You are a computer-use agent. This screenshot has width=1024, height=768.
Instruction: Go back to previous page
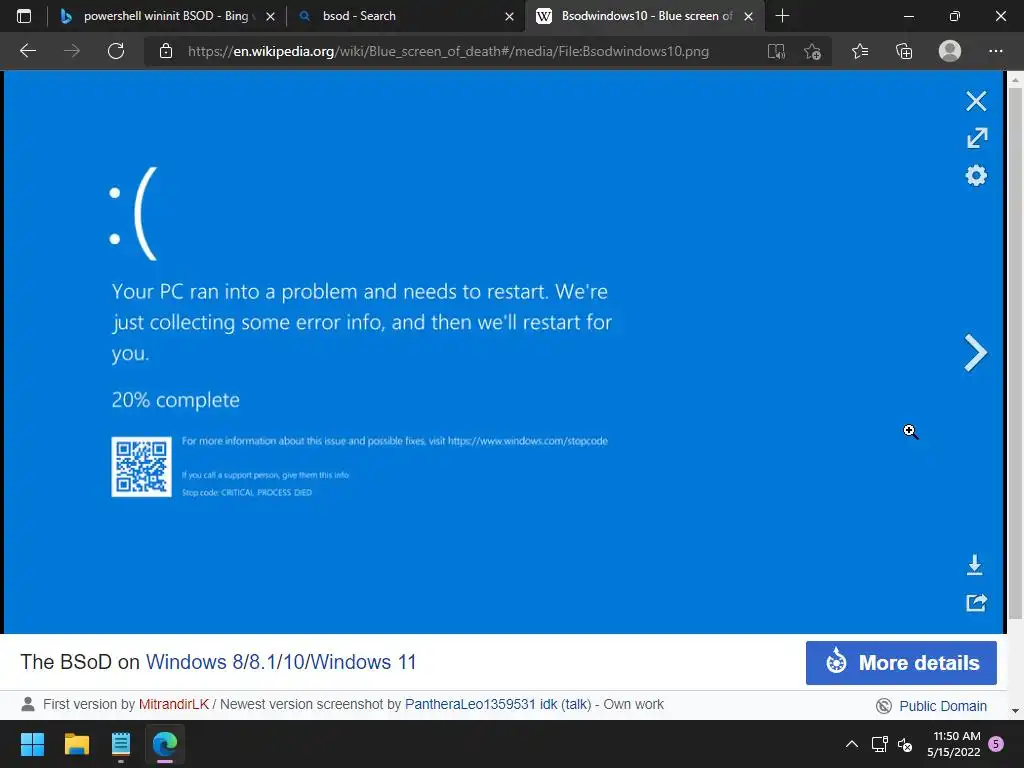(x=28, y=51)
